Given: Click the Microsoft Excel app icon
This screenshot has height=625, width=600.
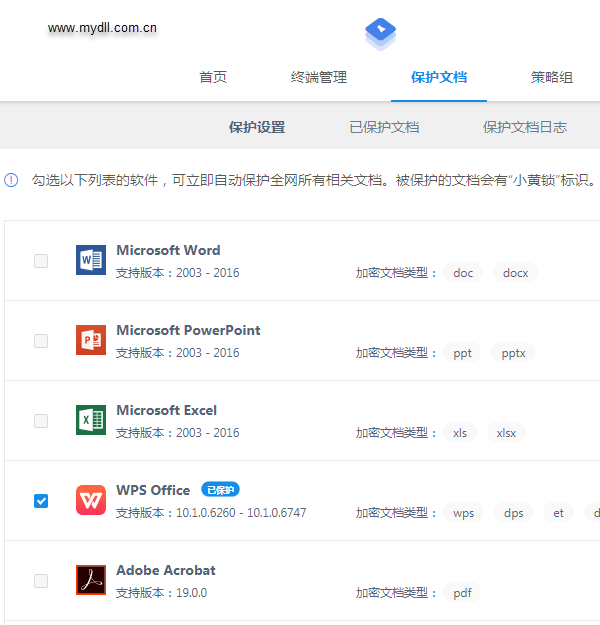Looking at the screenshot, I should click(x=91, y=420).
